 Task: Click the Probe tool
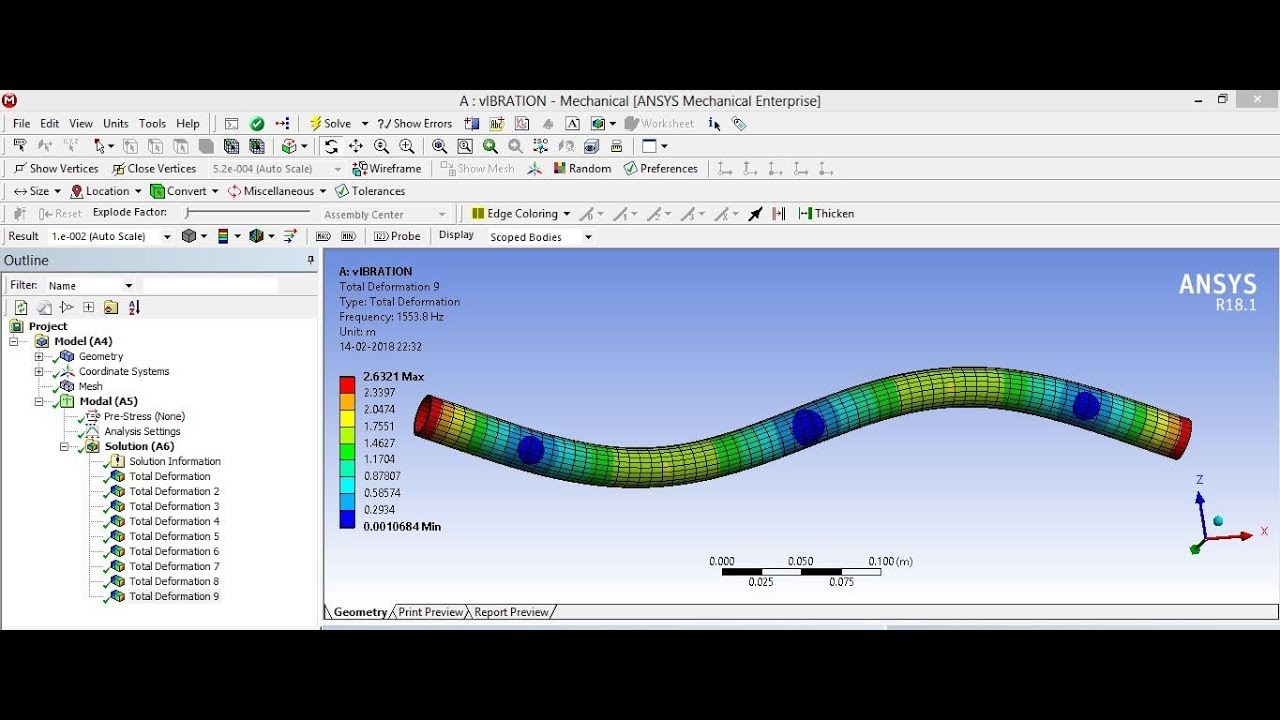(x=397, y=236)
